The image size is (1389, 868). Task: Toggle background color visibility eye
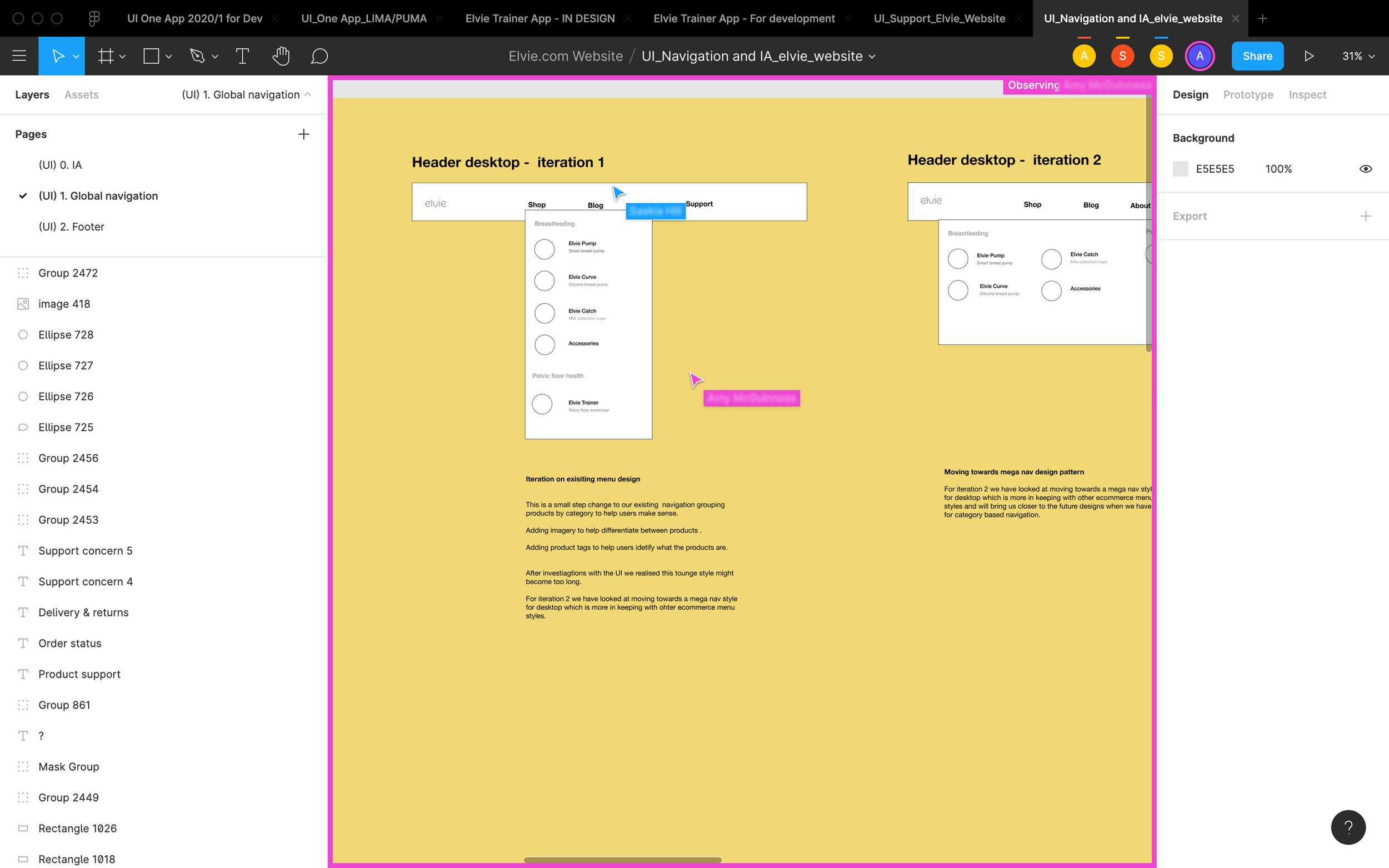[1366, 169]
